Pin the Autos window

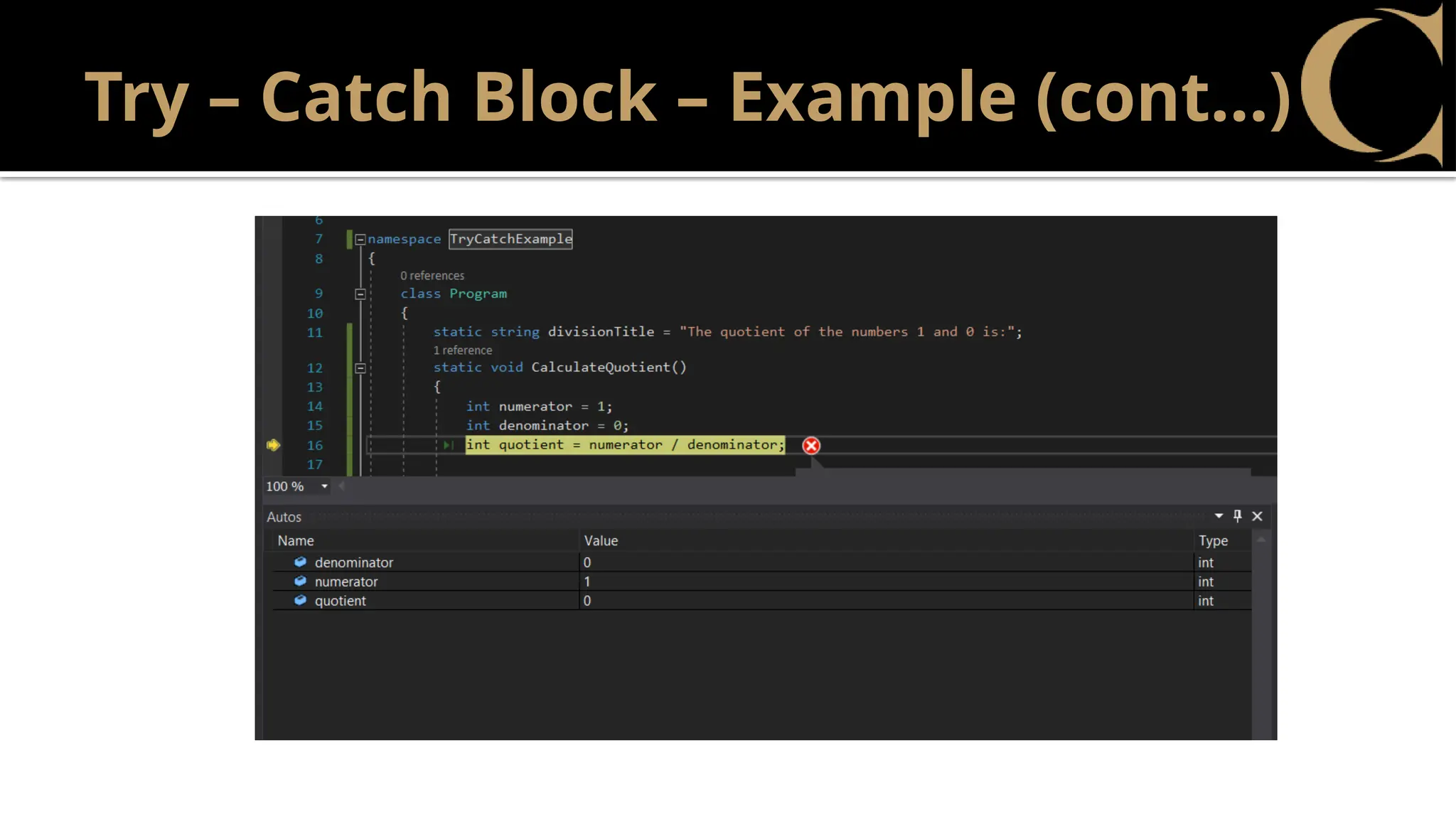point(1238,516)
